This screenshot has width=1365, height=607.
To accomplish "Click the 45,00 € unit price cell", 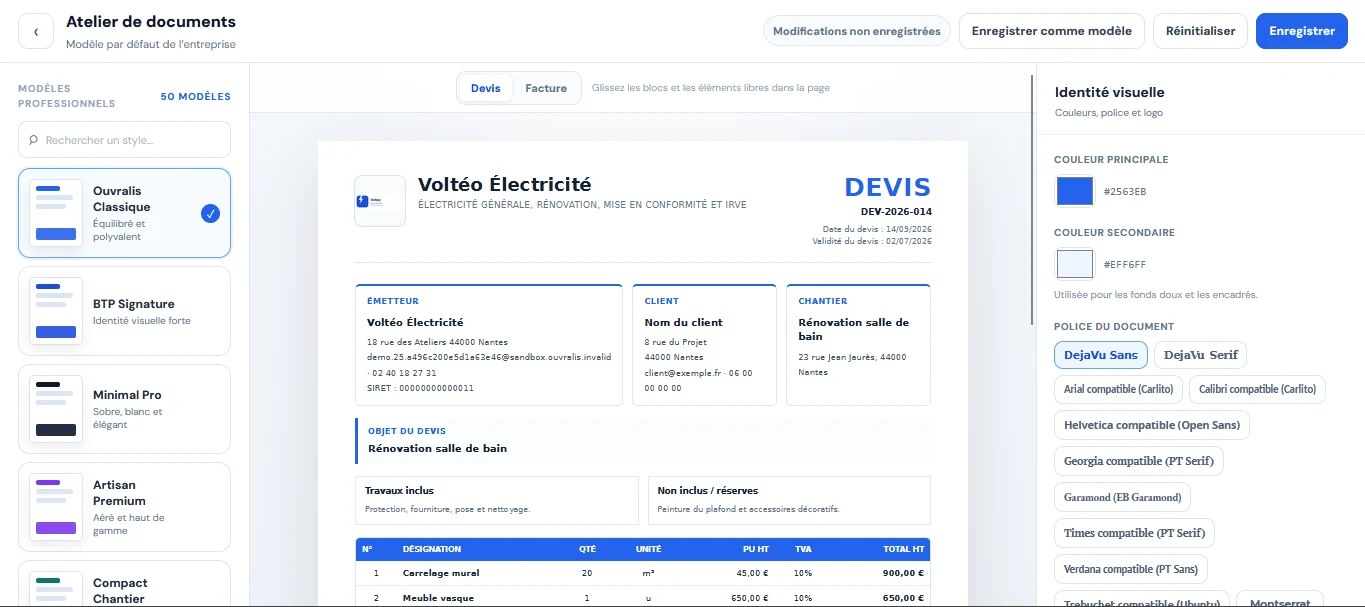I will [752, 573].
